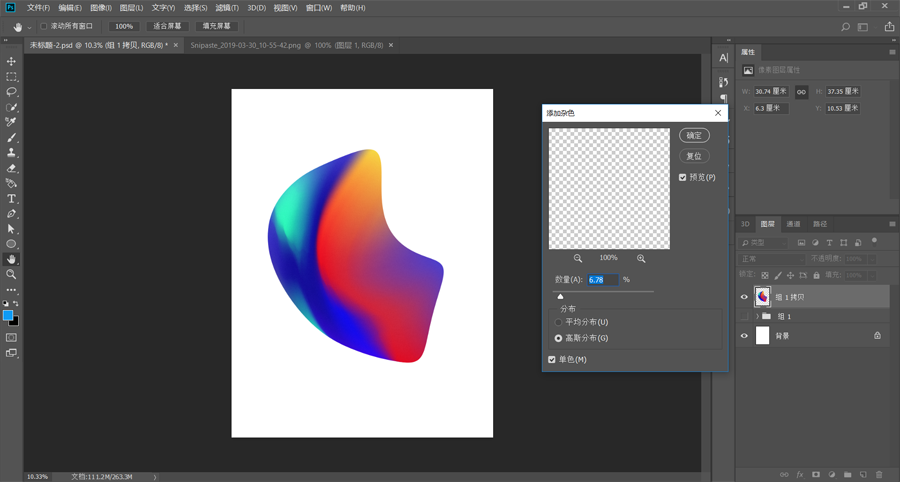Select the Zoom tool in the toolbar

[12, 274]
